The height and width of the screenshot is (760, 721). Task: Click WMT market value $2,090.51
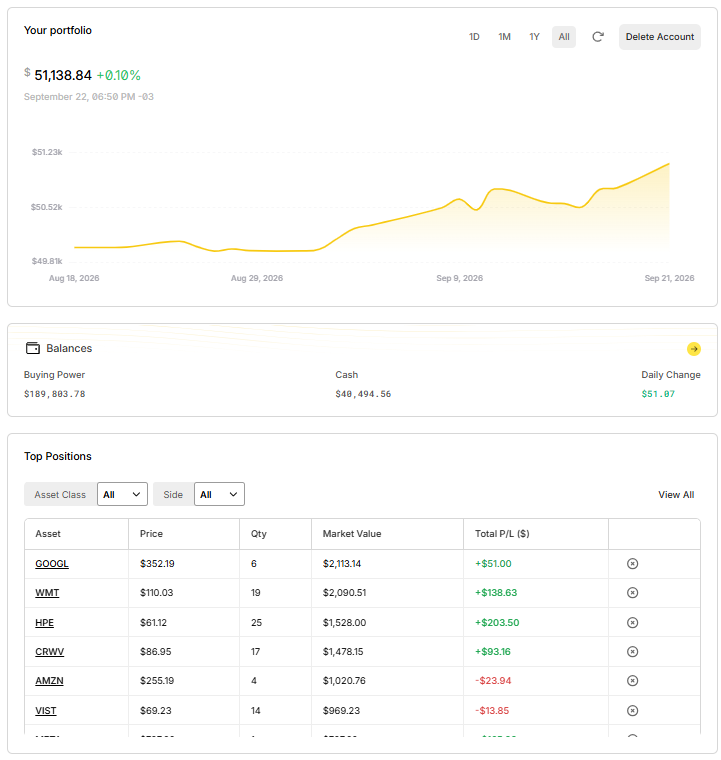(x=345, y=593)
